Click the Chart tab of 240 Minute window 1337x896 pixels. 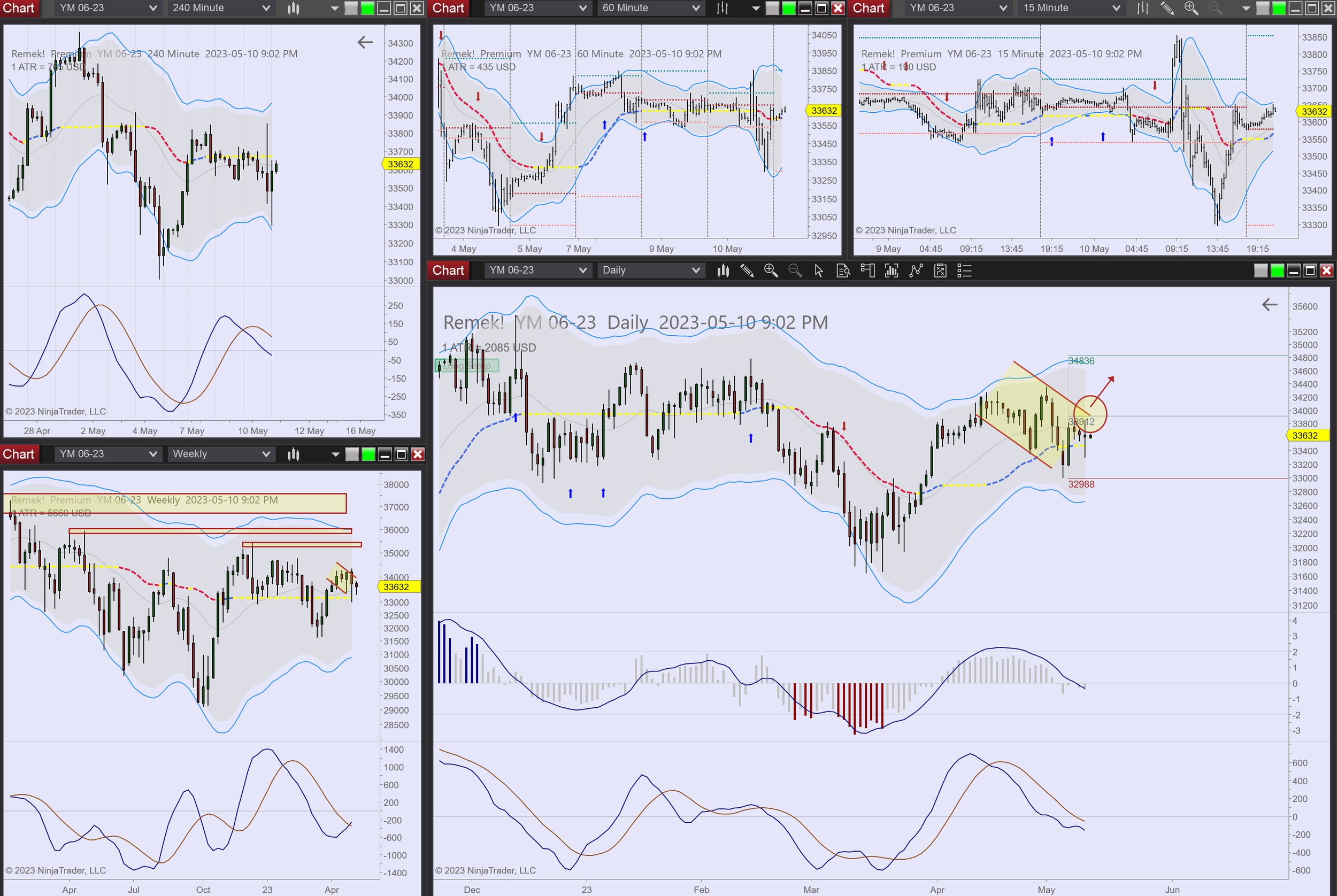tap(19, 8)
